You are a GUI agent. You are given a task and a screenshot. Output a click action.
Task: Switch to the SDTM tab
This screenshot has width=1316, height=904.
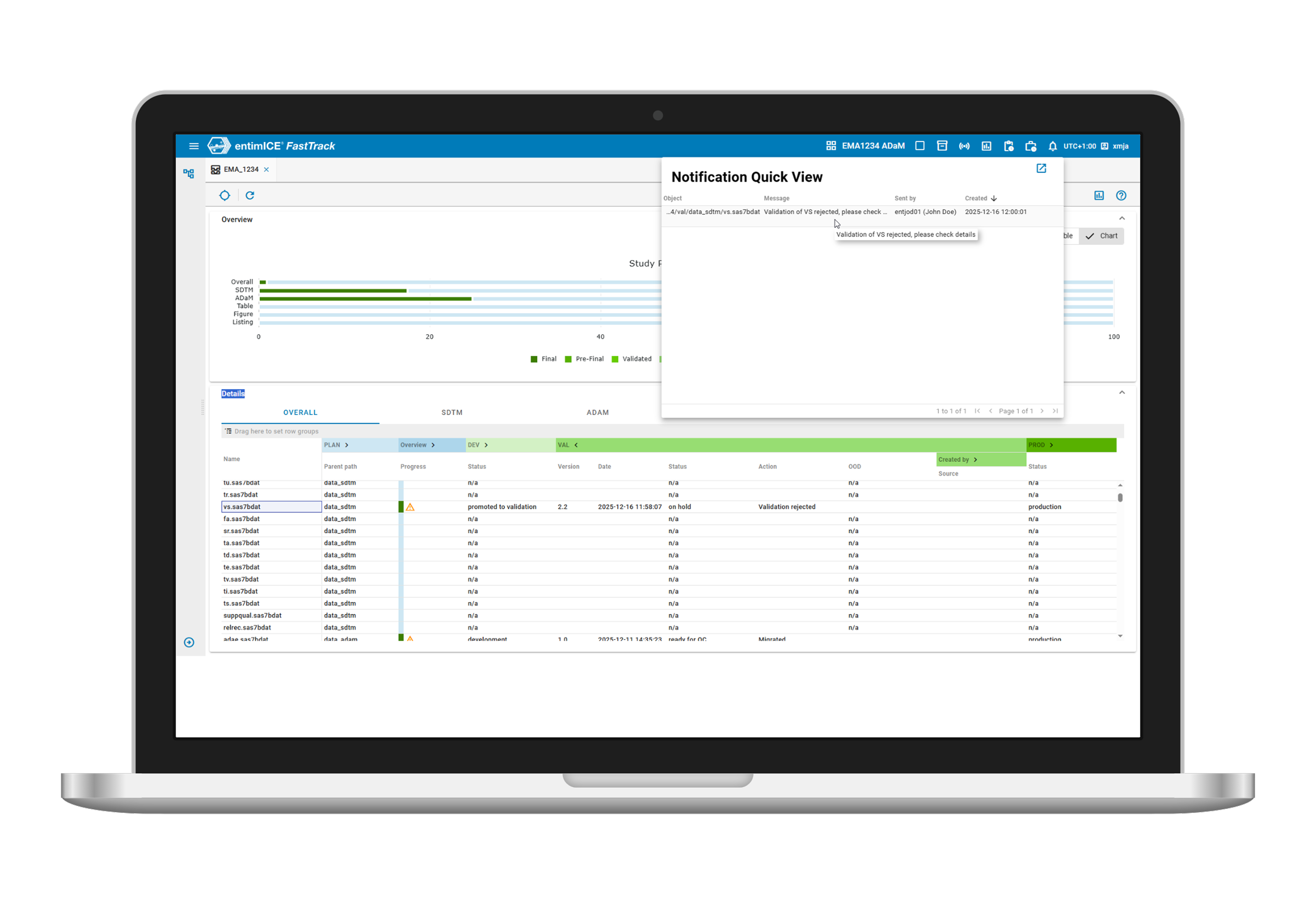pos(451,412)
